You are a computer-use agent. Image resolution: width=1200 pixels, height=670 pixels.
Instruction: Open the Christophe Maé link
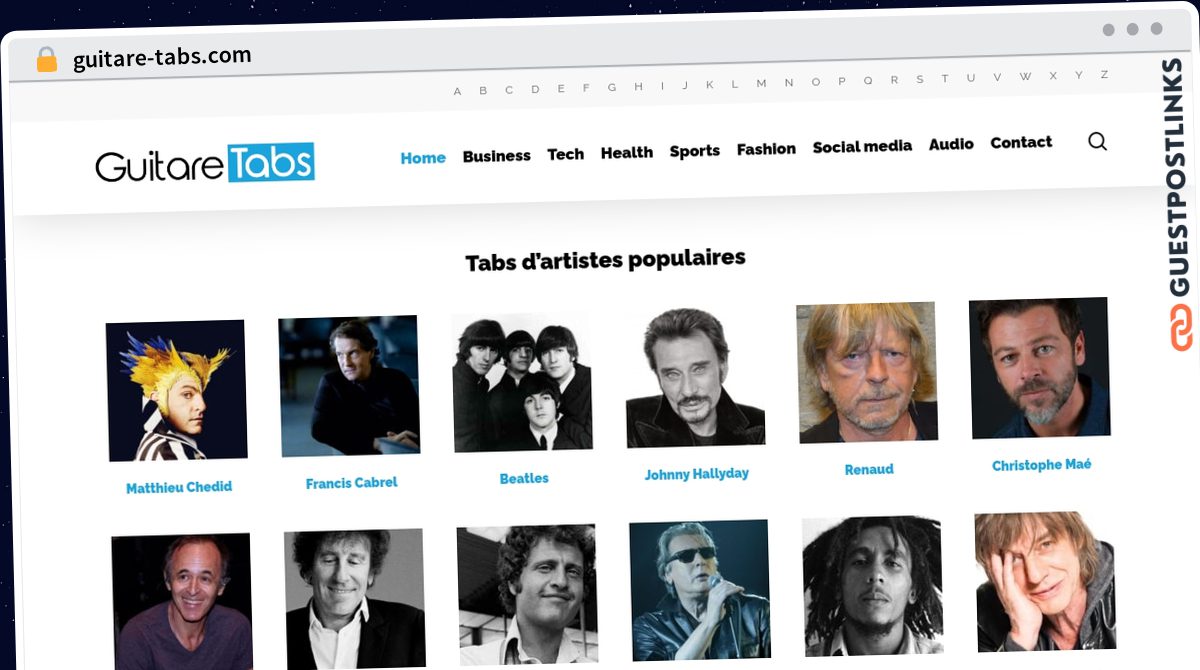click(x=1041, y=465)
